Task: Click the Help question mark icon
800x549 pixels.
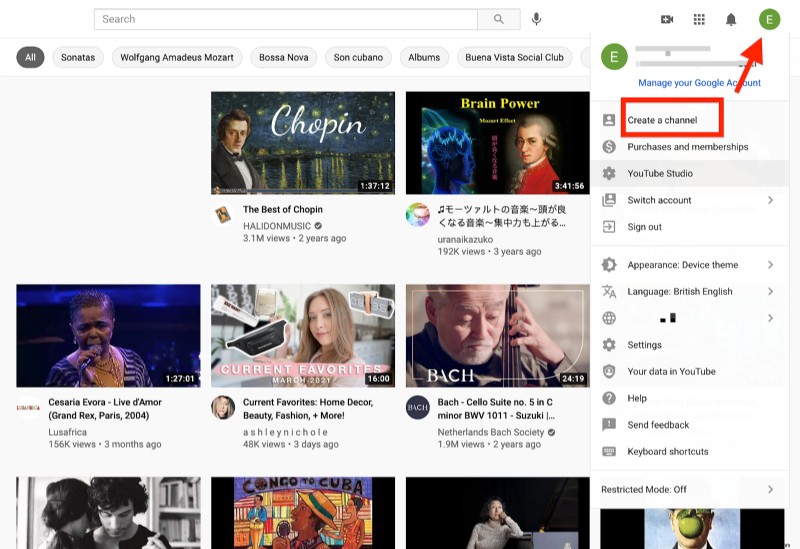Action: (x=609, y=398)
